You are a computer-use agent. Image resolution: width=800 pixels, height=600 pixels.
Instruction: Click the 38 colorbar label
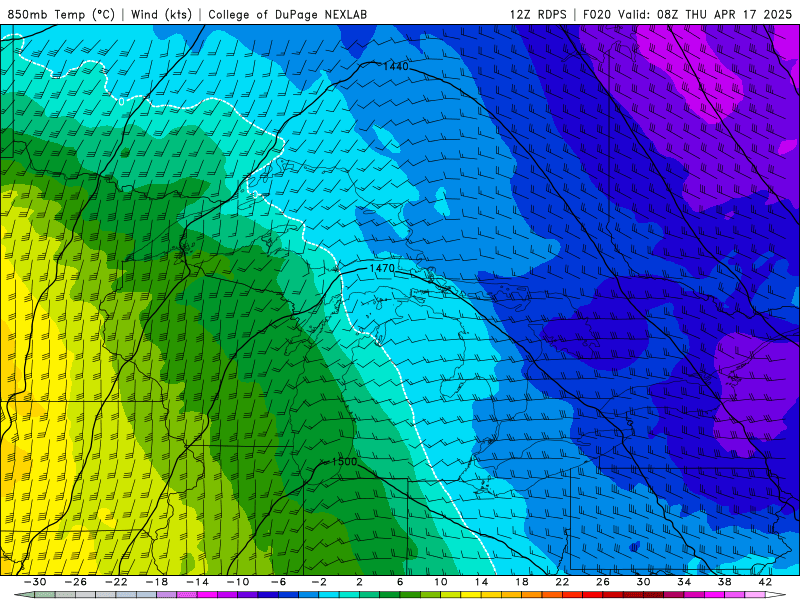[724, 582]
